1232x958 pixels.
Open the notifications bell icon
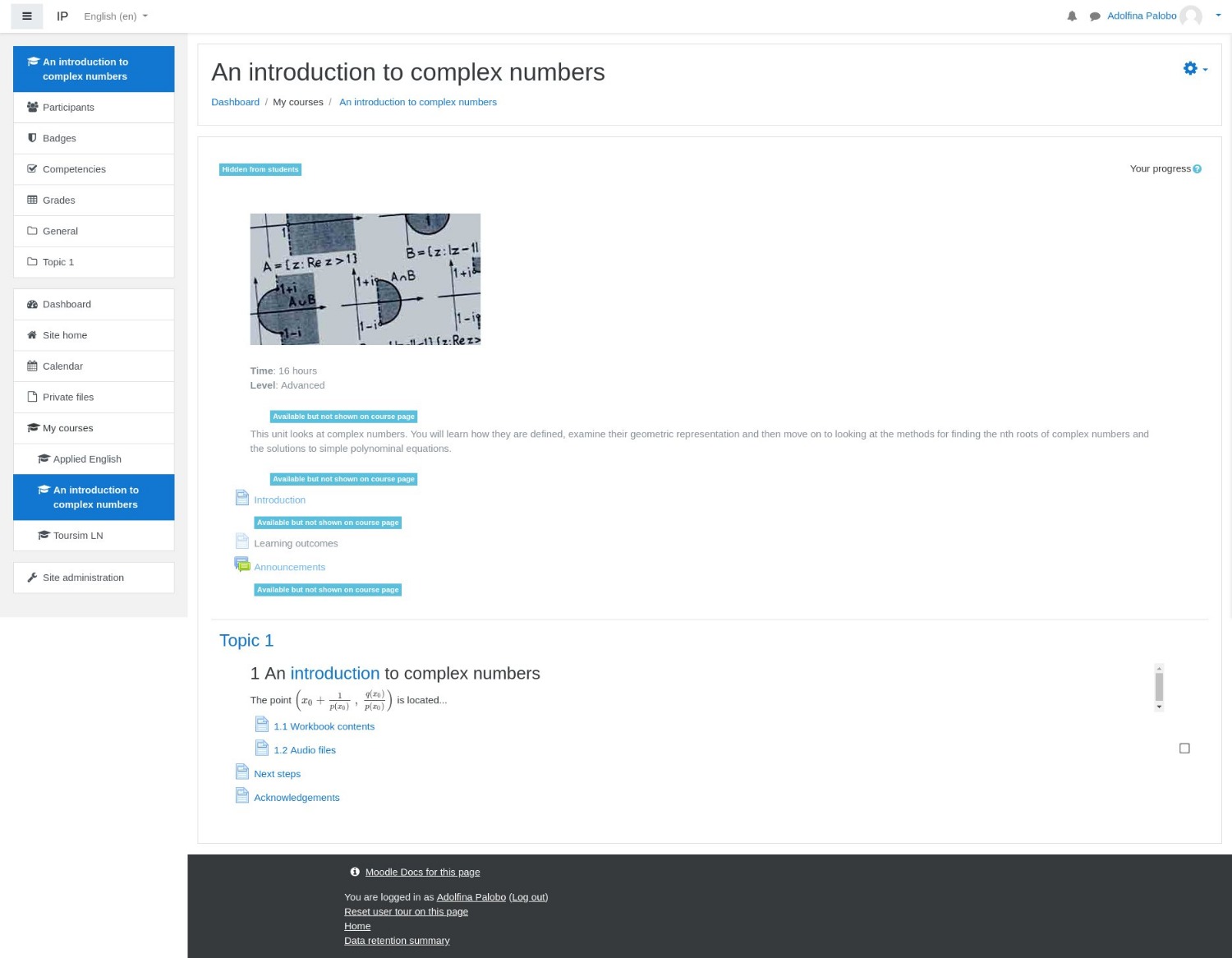click(1072, 16)
